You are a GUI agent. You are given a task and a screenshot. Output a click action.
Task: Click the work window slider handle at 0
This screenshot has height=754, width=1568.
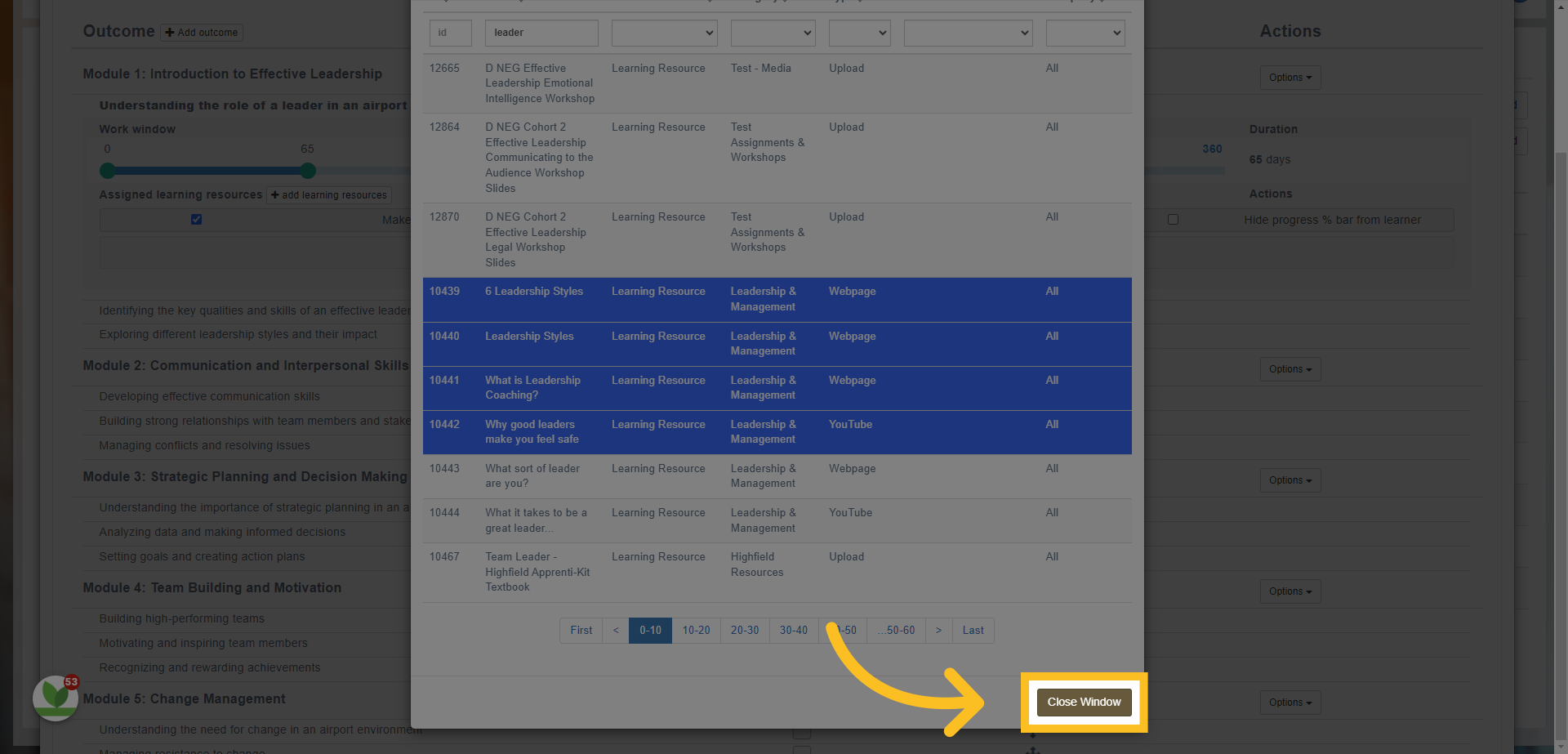(x=107, y=171)
